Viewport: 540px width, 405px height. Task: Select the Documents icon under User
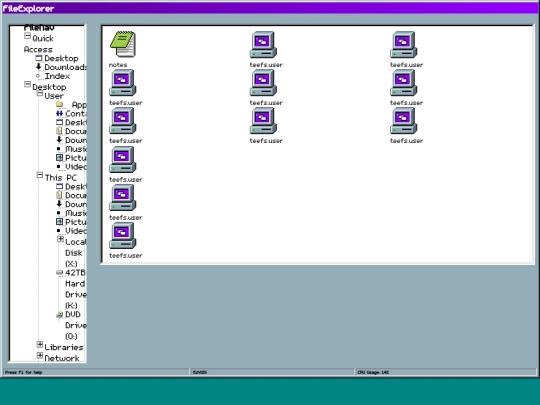[x=59, y=131]
